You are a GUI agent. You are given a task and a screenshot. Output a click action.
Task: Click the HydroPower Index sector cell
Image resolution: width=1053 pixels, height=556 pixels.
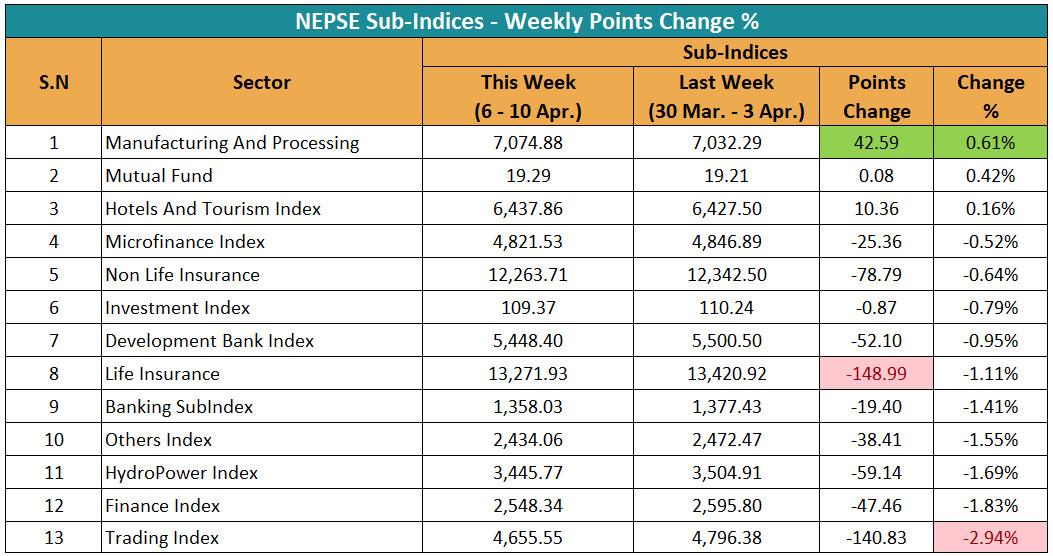pos(181,473)
